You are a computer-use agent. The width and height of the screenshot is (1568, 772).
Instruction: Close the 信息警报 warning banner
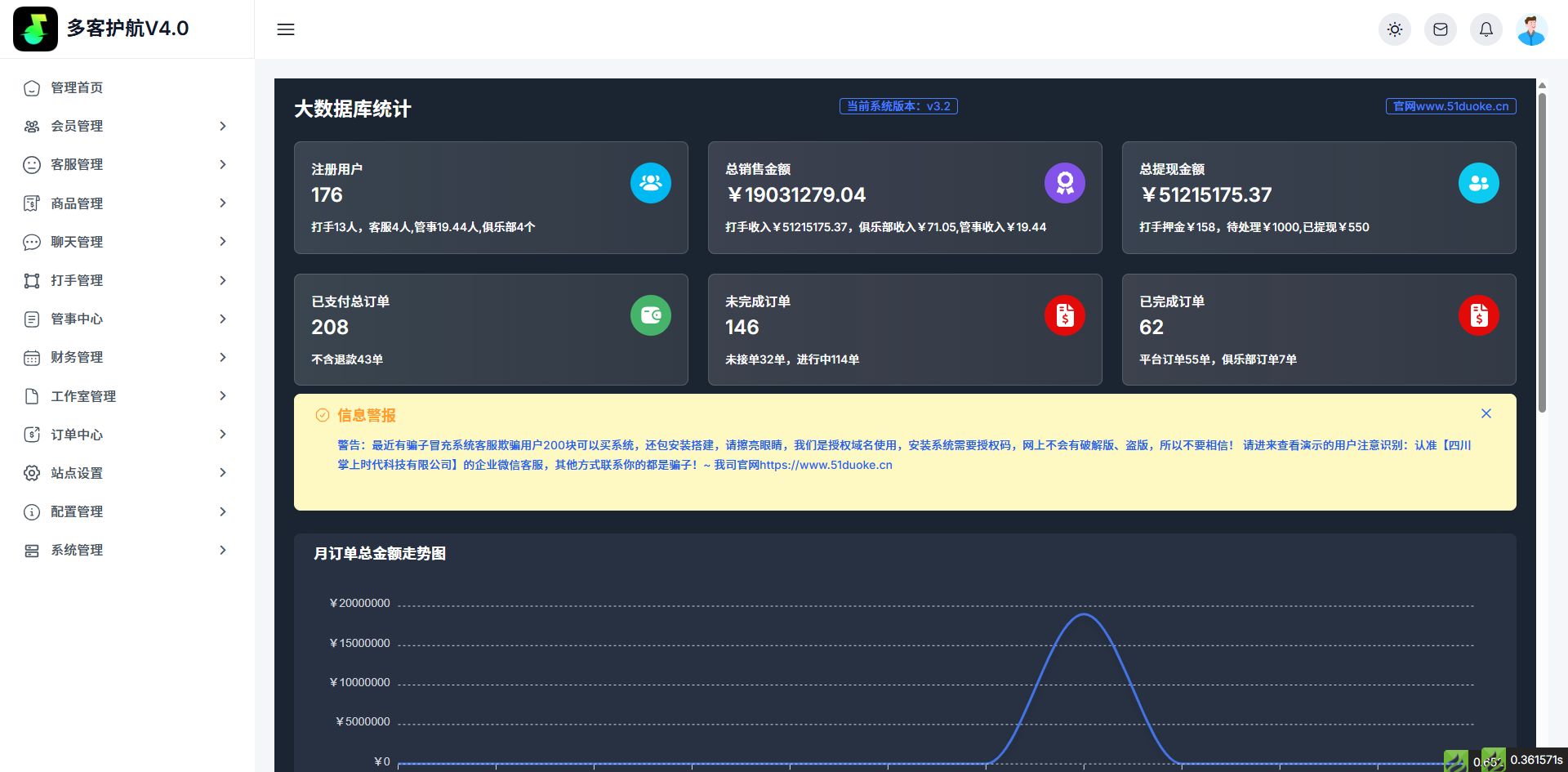point(1486,413)
